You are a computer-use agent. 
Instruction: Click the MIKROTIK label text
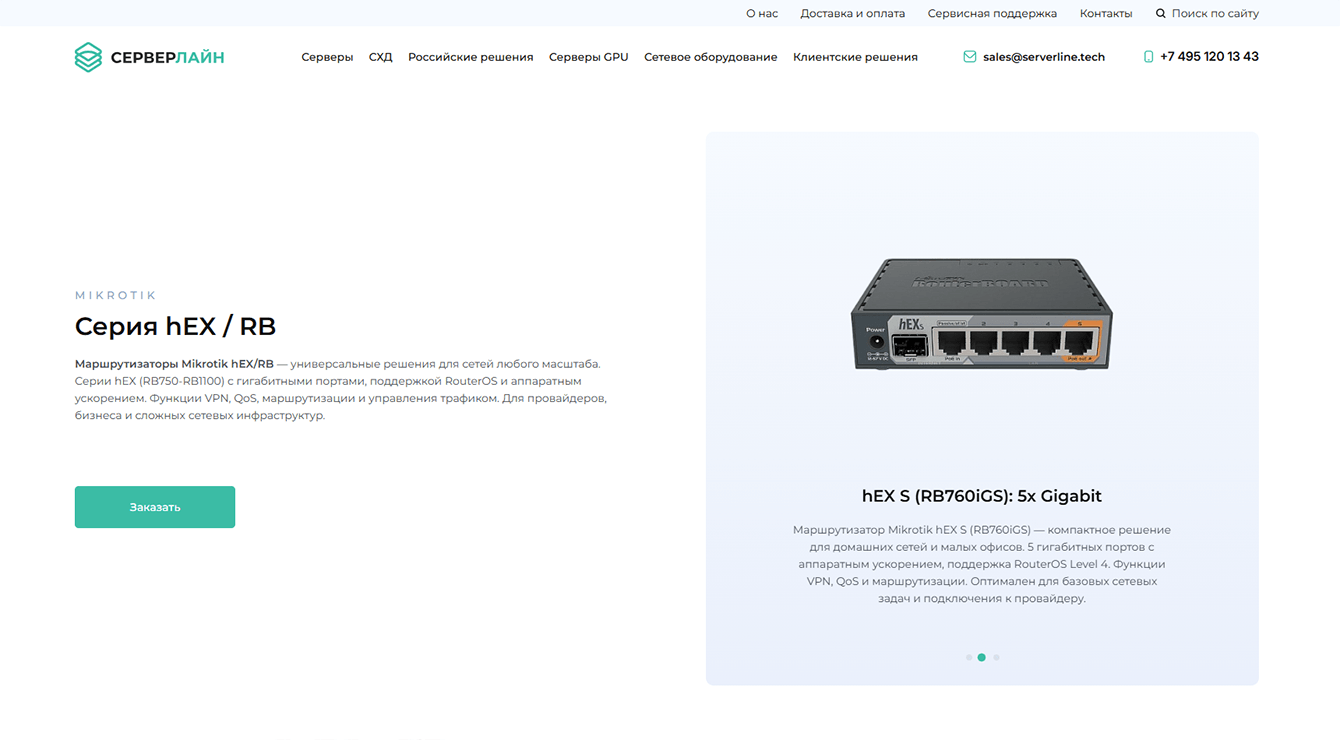[116, 295]
